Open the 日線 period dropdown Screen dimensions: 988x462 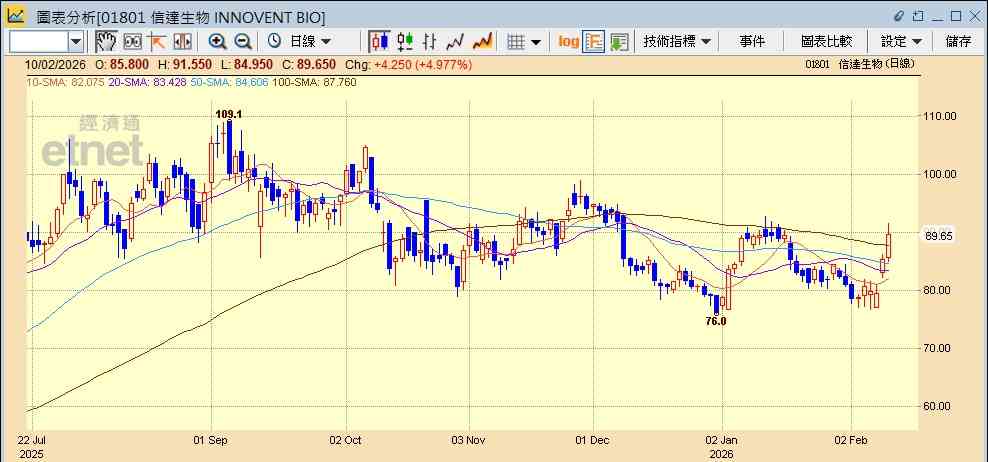click(300, 42)
